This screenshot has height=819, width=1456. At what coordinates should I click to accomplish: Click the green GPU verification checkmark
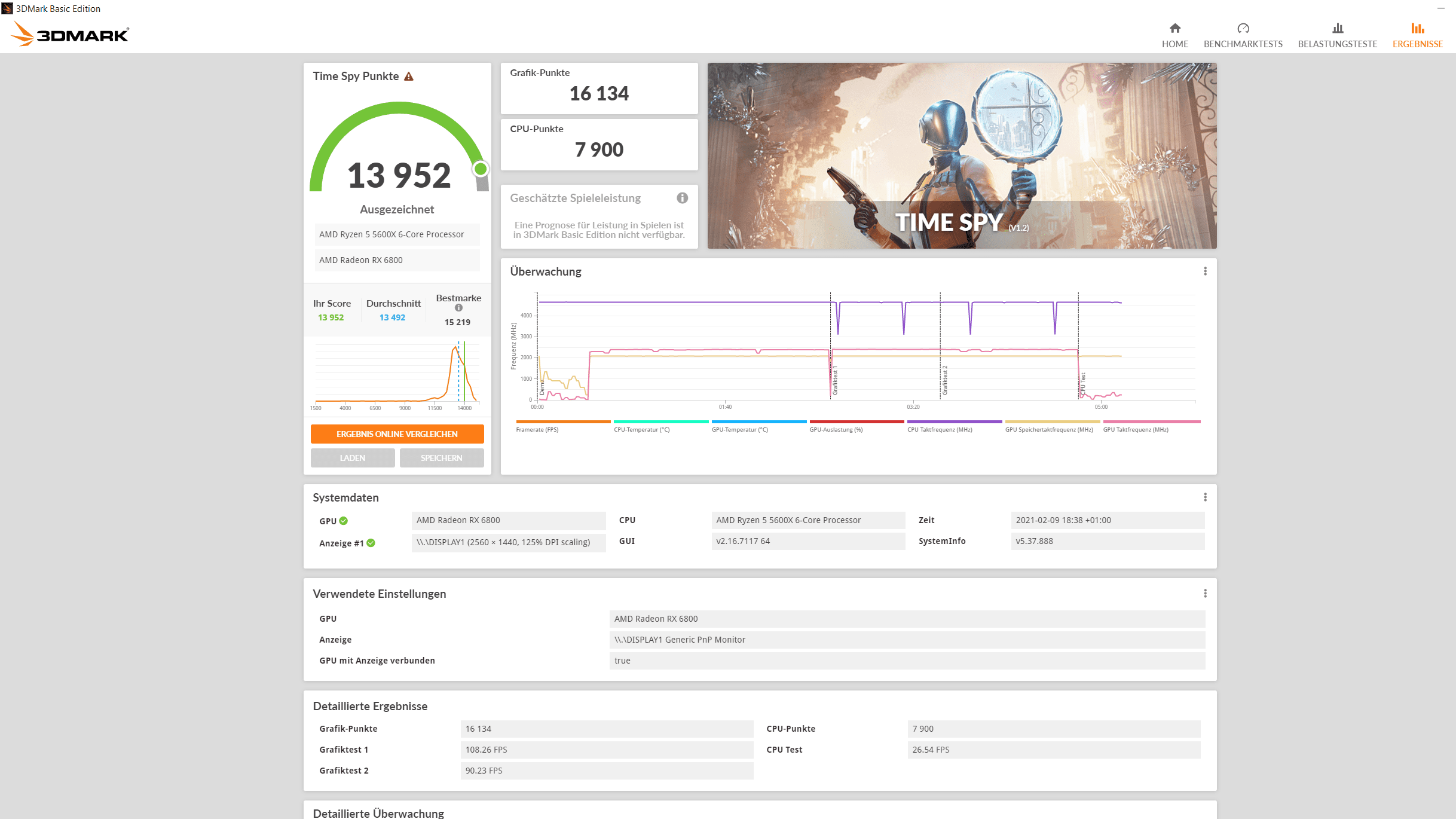click(344, 521)
